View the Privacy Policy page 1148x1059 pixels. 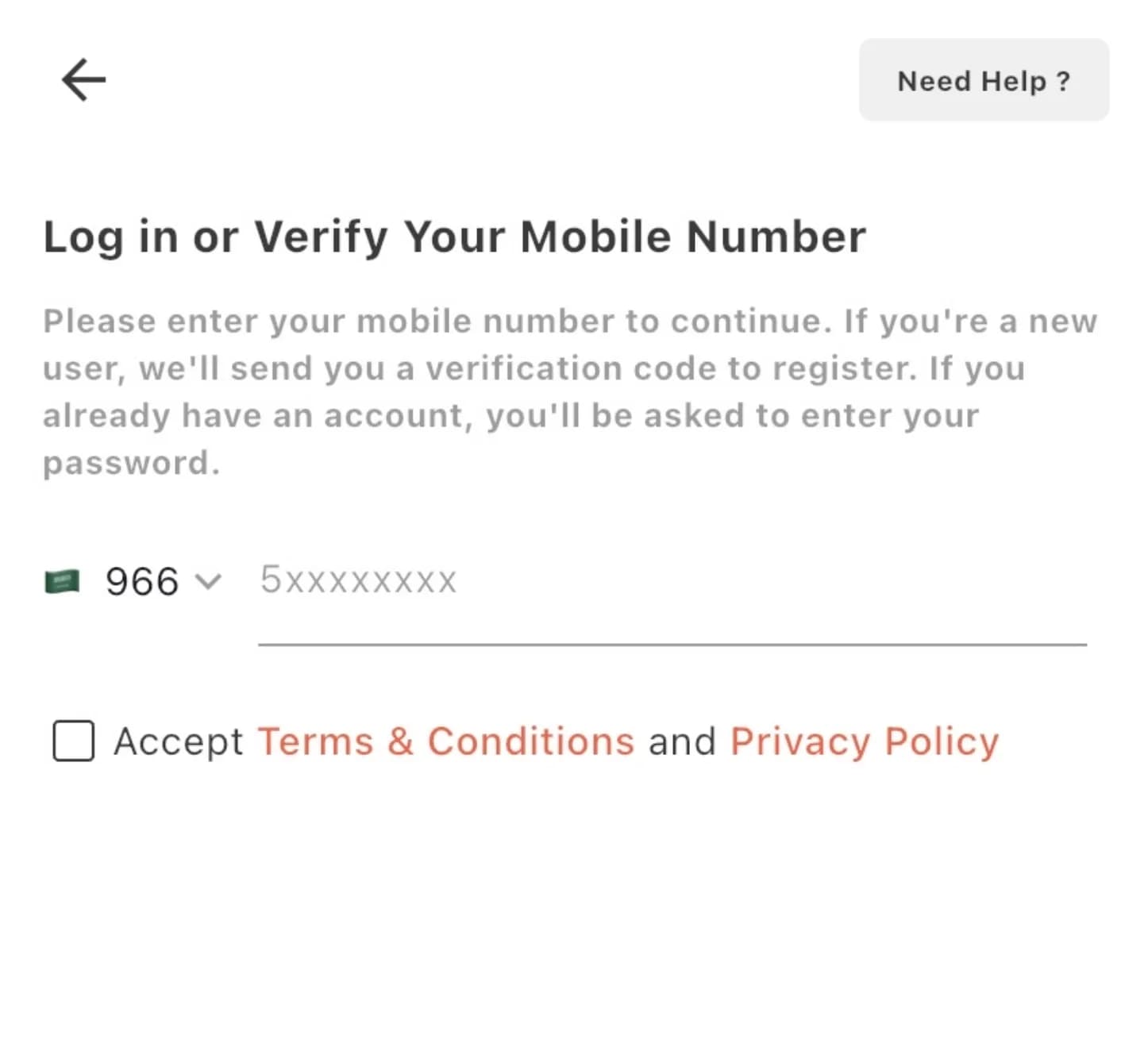pyautogui.click(x=865, y=741)
